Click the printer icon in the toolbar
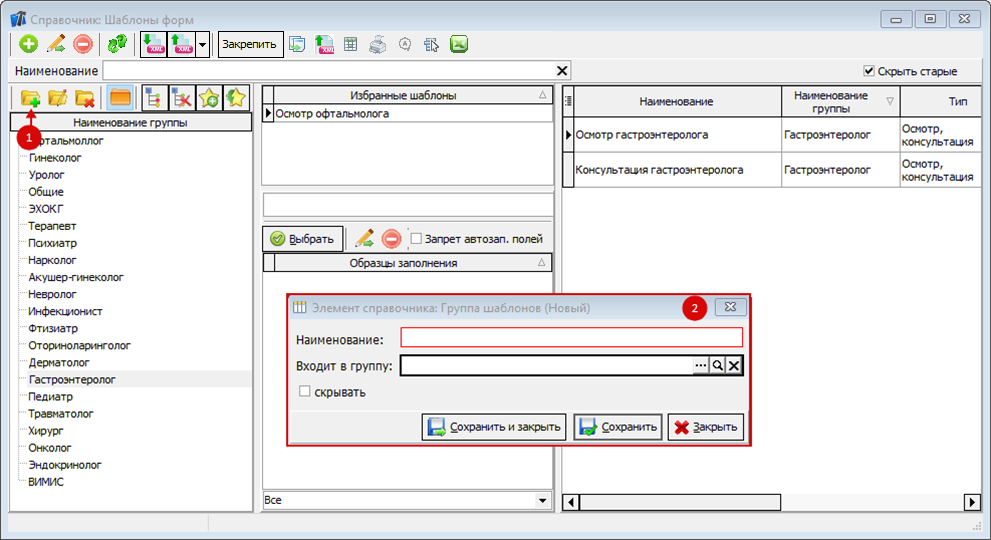The image size is (991, 540). click(378, 44)
